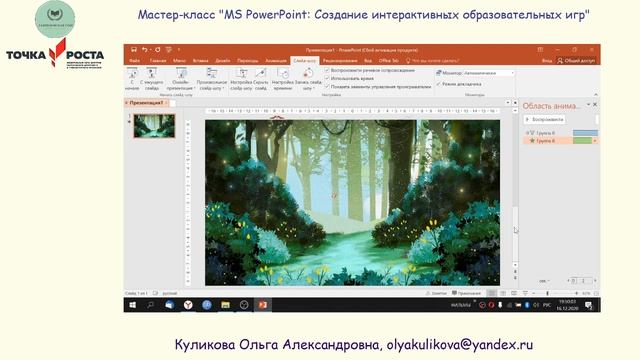Toggle Show media controls checkbox
Viewport: 640px width, 360px height.
[327, 87]
